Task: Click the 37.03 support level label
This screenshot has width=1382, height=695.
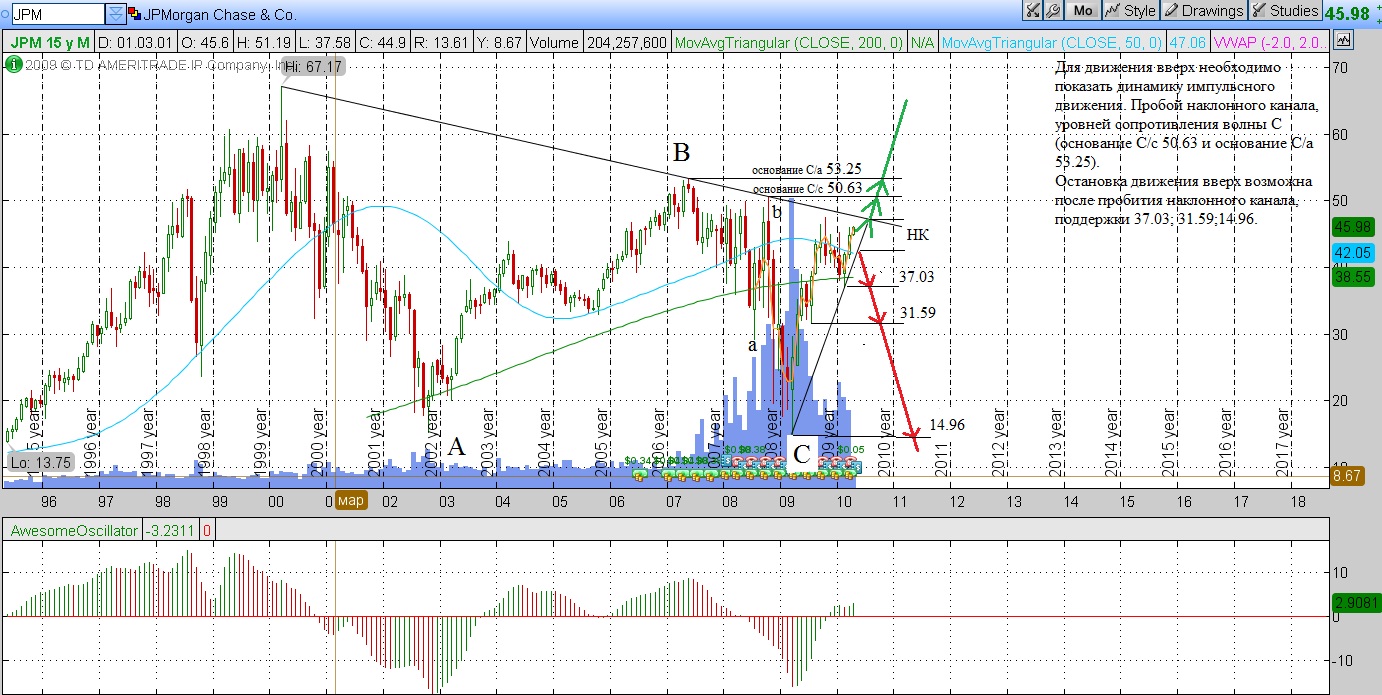Action: (917, 277)
